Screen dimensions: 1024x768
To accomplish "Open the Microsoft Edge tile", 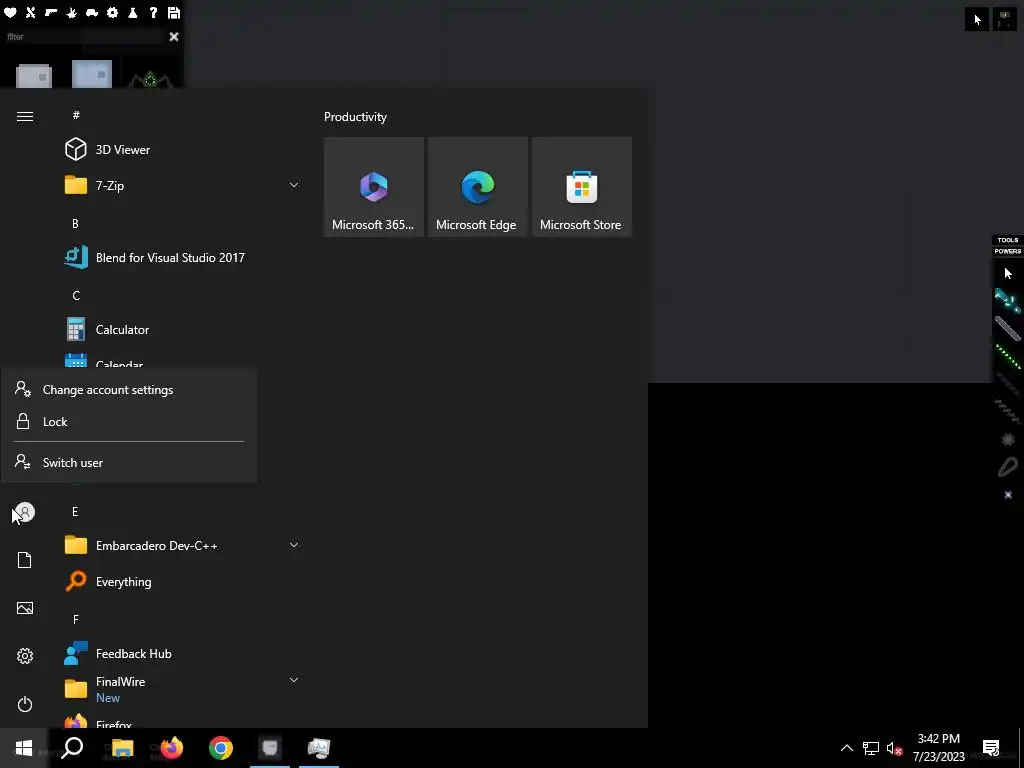I will pos(477,187).
